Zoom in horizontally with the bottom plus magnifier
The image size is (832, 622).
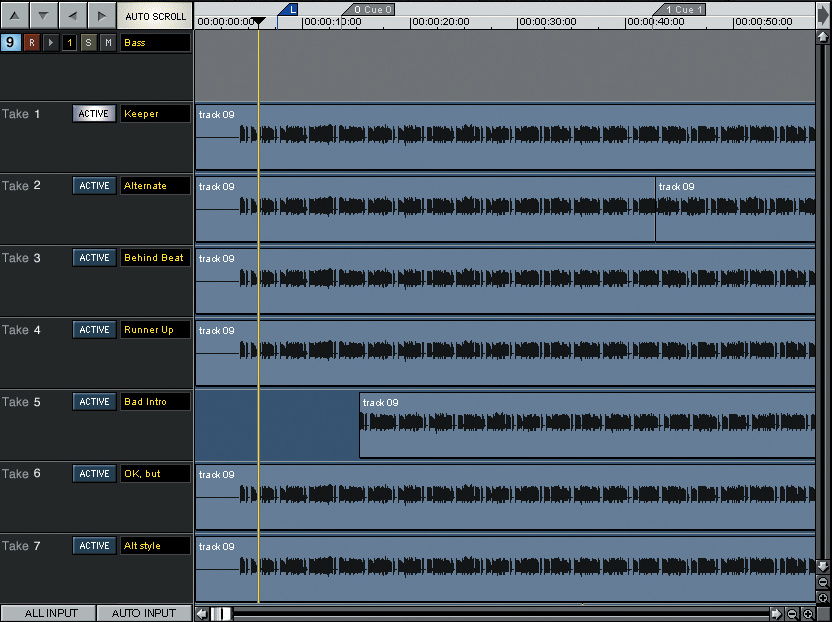coord(808,613)
